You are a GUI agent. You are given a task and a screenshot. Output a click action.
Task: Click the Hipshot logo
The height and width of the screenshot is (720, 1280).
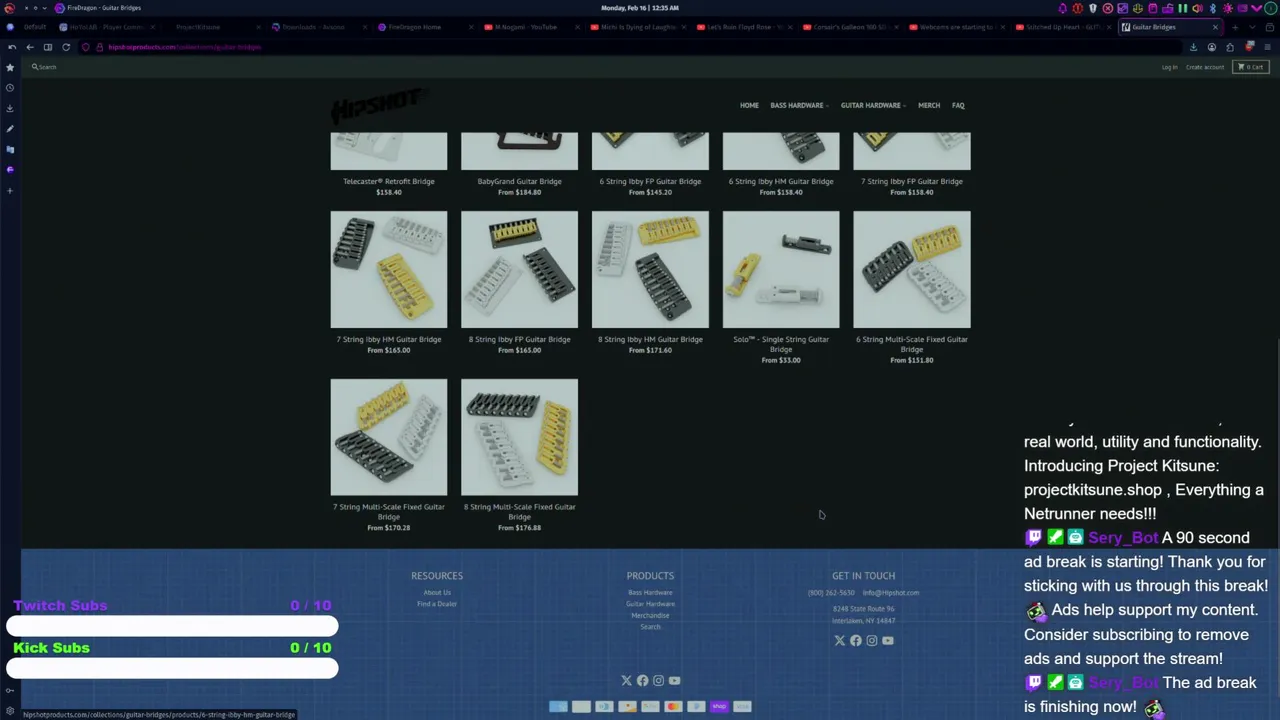click(x=378, y=104)
